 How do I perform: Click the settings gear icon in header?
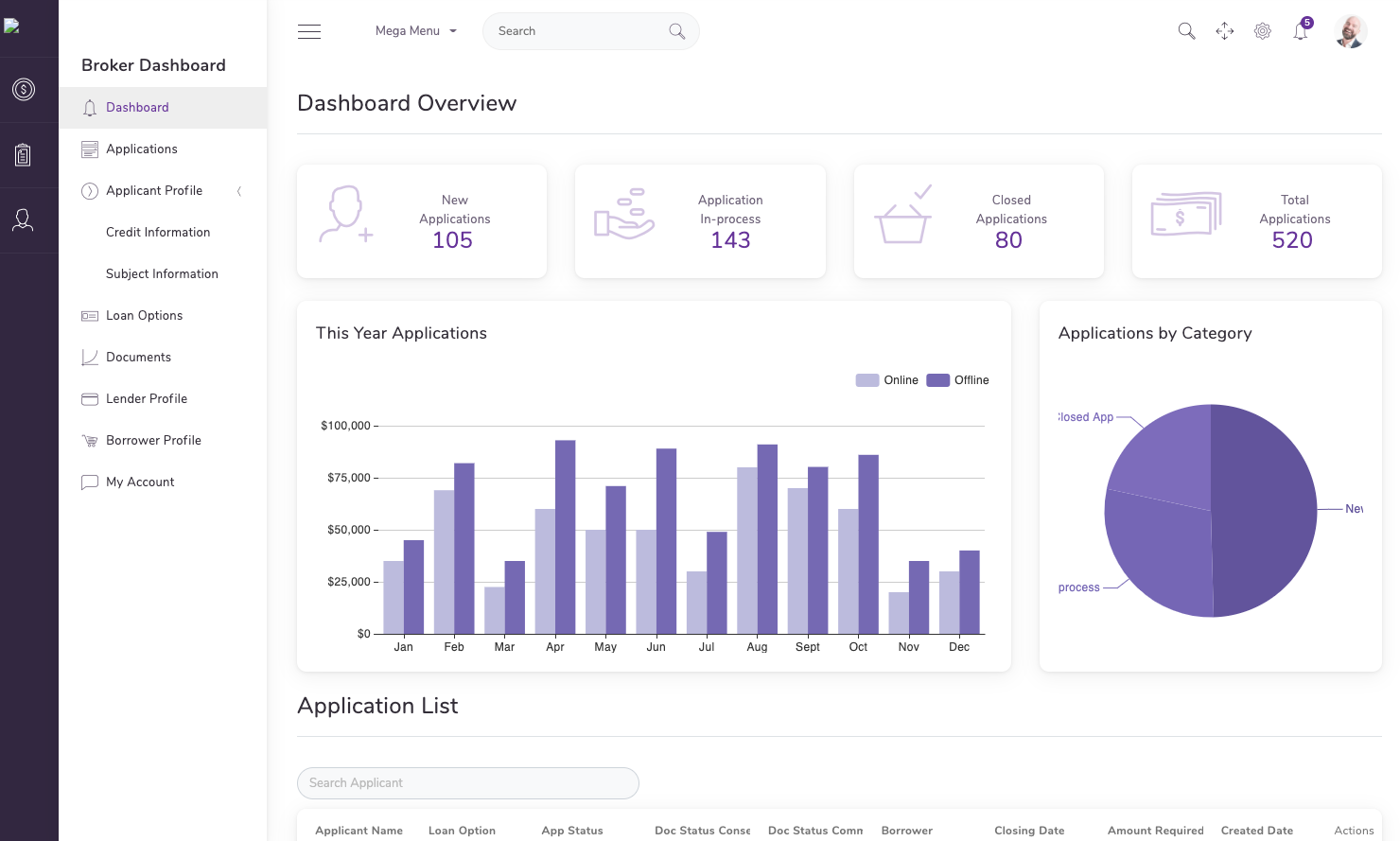point(1262,31)
